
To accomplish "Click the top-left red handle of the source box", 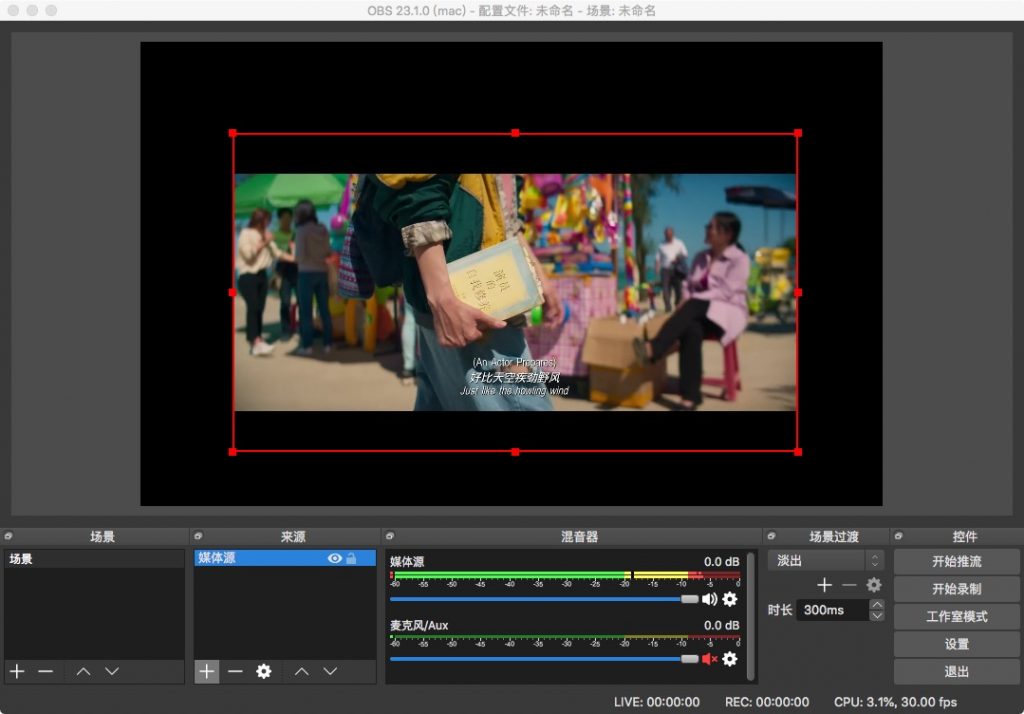I will [x=232, y=133].
